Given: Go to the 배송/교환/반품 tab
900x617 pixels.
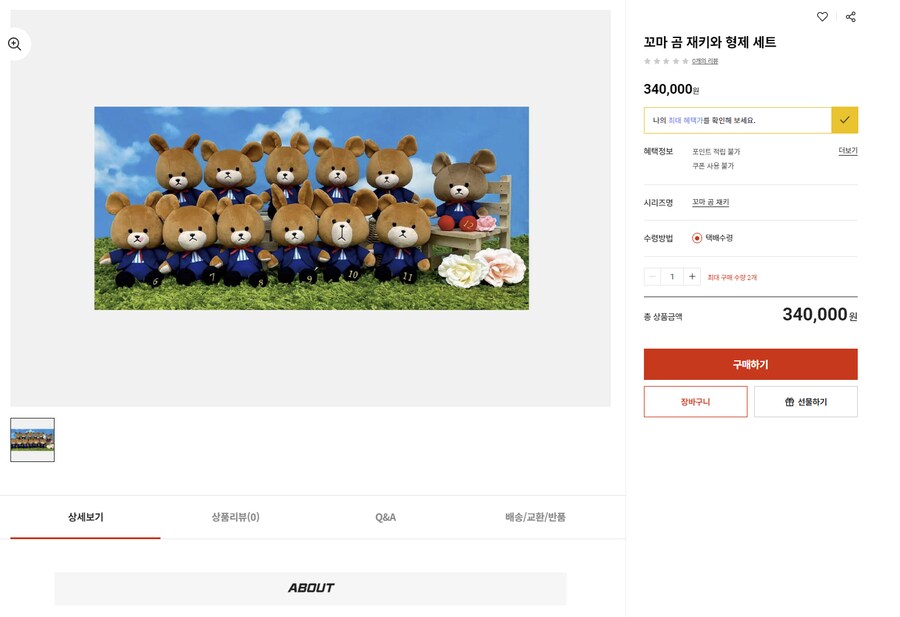Looking at the screenshot, I should pyautogui.click(x=535, y=517).
